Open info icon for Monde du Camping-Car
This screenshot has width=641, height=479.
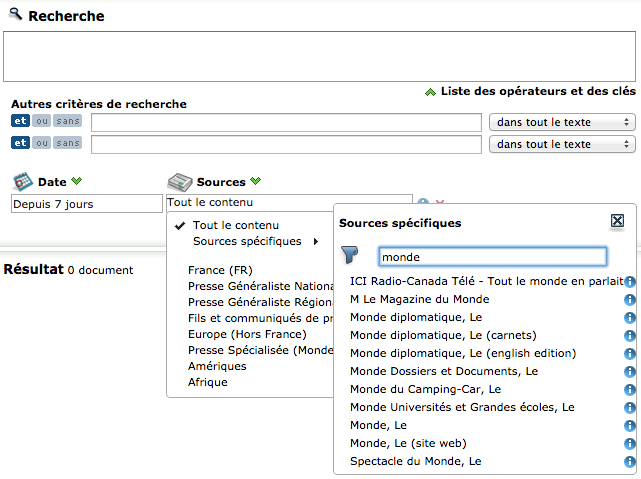(630, 389)
